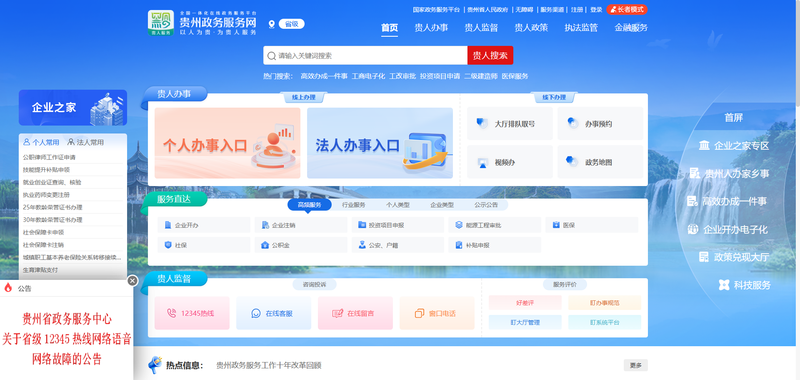Select the 高频服务 tab
The width and height of the screenshot is (800, 380).
310,205
